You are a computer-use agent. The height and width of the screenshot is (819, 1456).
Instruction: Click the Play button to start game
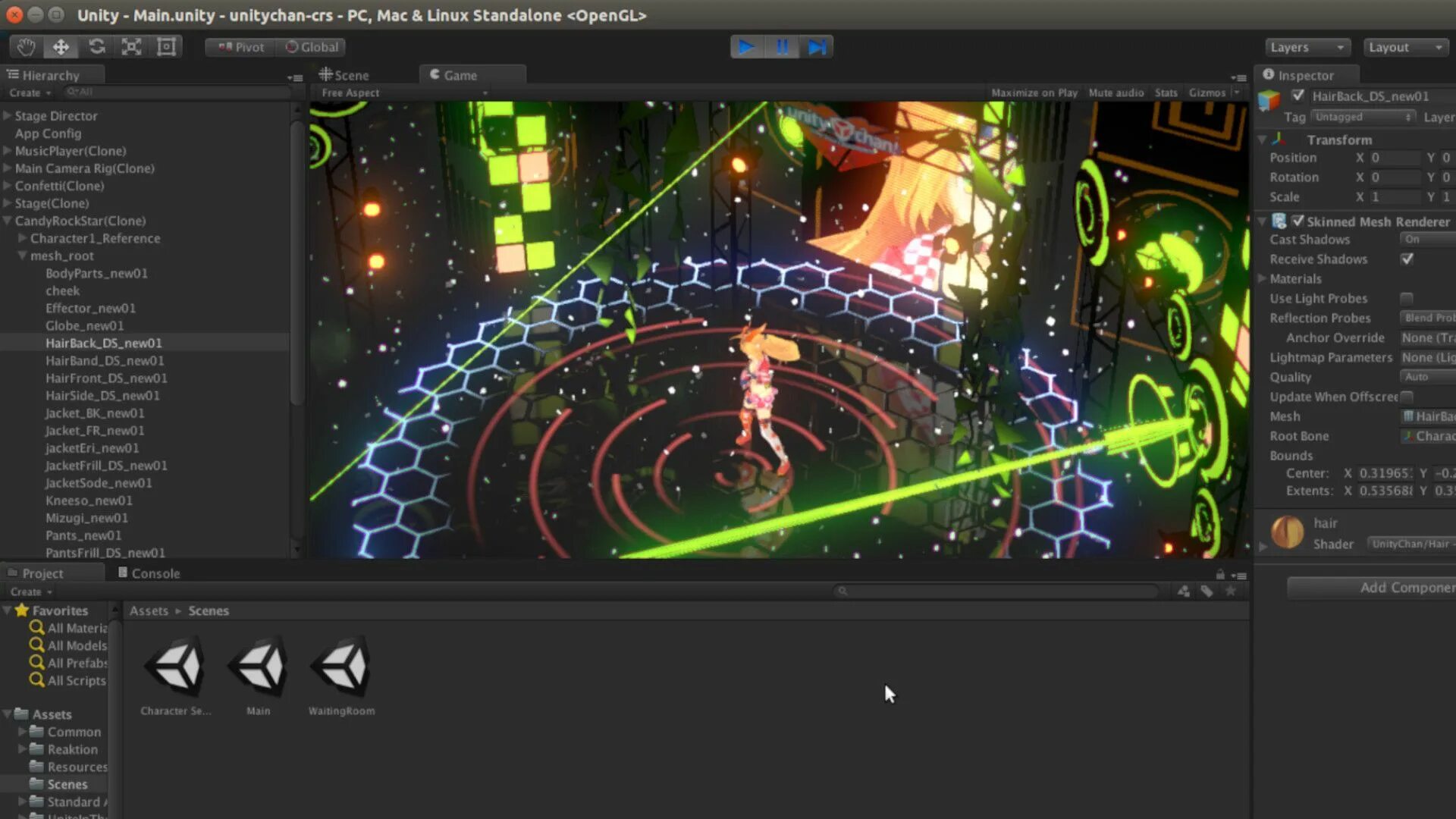pos(747,46)
